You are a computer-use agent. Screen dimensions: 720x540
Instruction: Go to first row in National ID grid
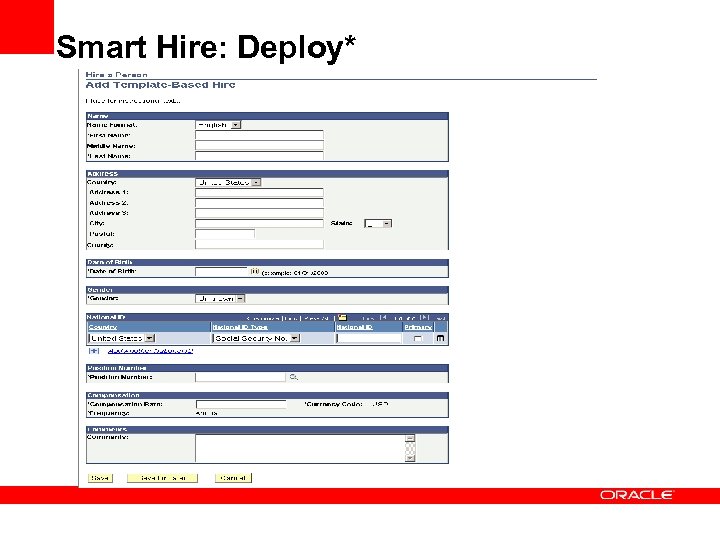(368, 318)
